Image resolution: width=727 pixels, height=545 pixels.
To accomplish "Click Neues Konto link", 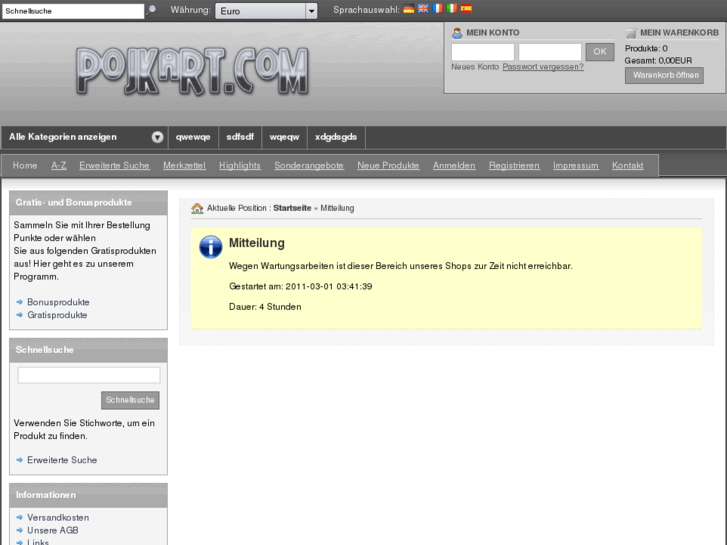I will 475,67.
